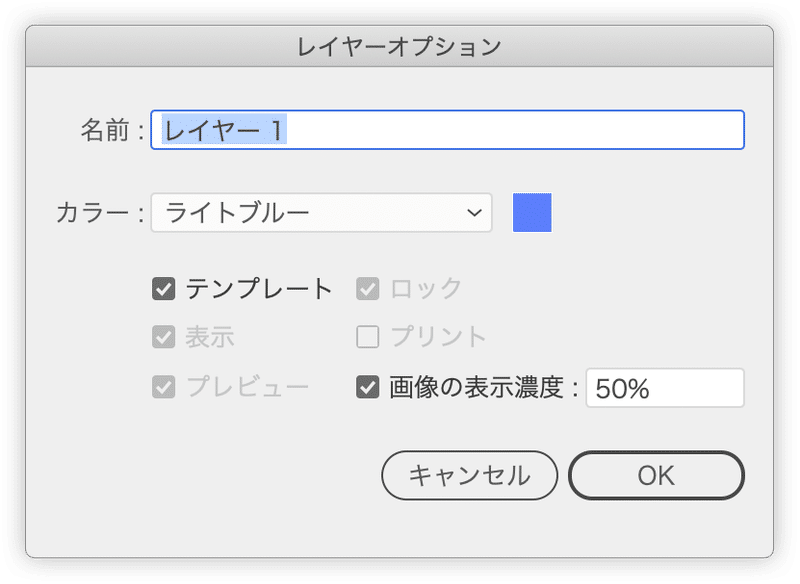Click the chevron arrow of the color dropdown
This screenshot has width=800, height=584.
[474, 213]
